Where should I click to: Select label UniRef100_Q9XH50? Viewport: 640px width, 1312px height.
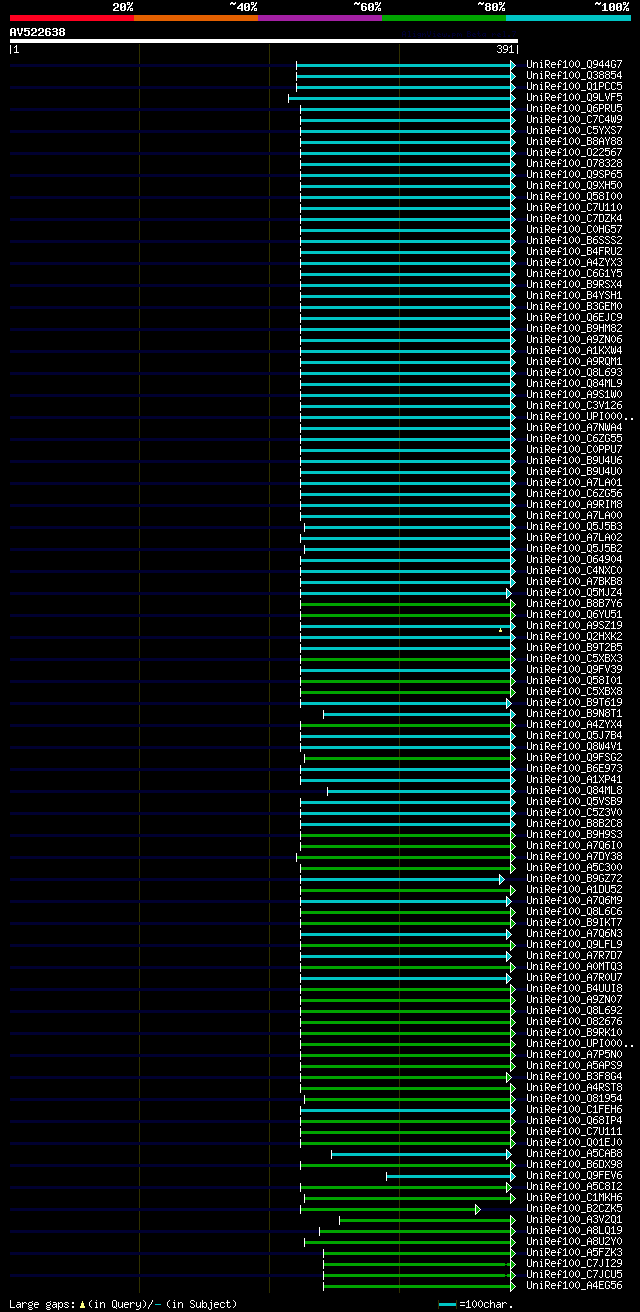[x=574, y=185]
